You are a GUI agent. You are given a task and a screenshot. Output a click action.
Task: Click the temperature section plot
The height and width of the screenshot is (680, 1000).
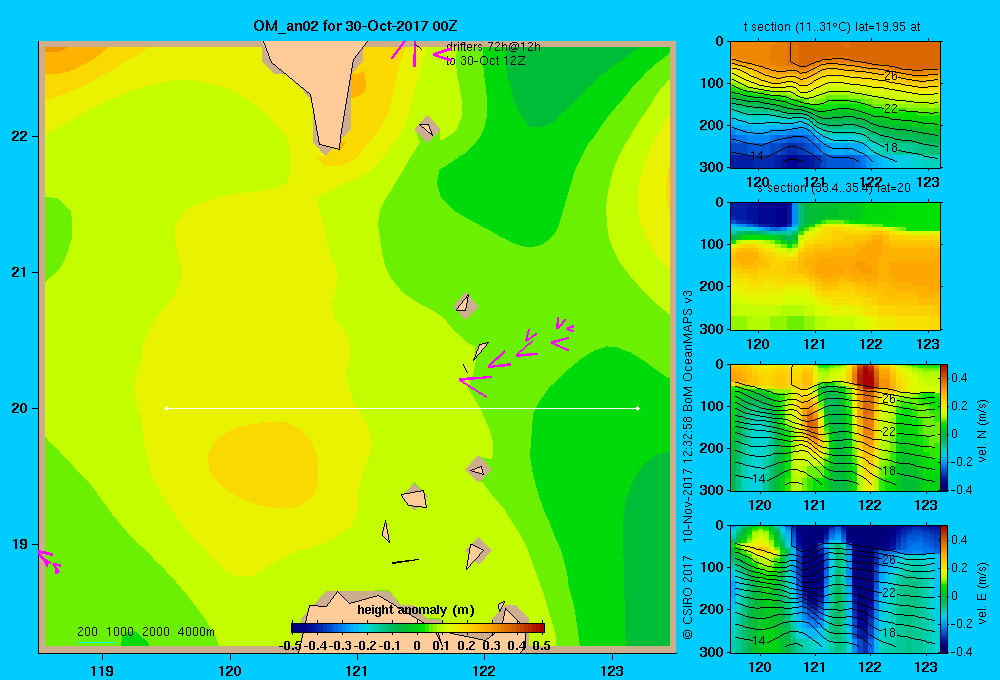coord(835,105)
